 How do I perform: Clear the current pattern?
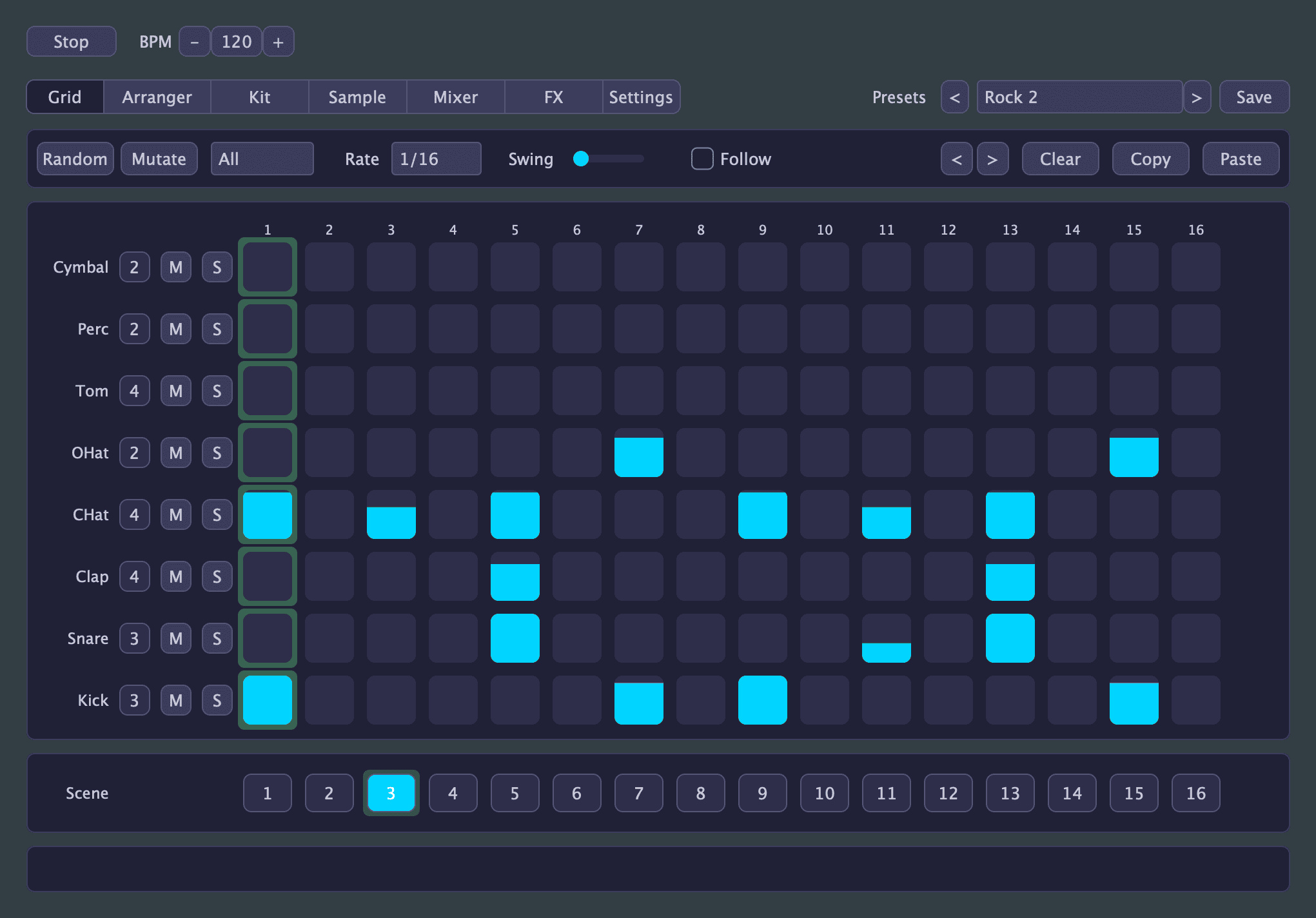pyautogui.click(x=1061, y=159)
